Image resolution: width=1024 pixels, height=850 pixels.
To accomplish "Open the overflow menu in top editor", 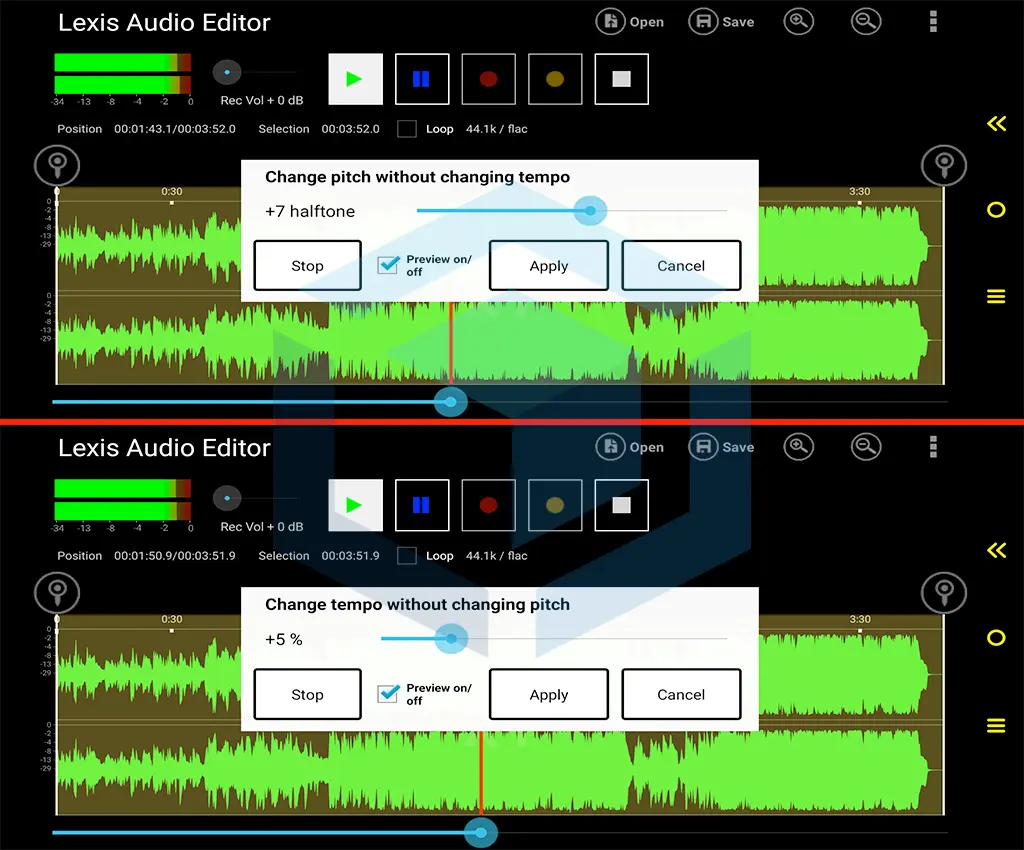I will tap(933, 22).
